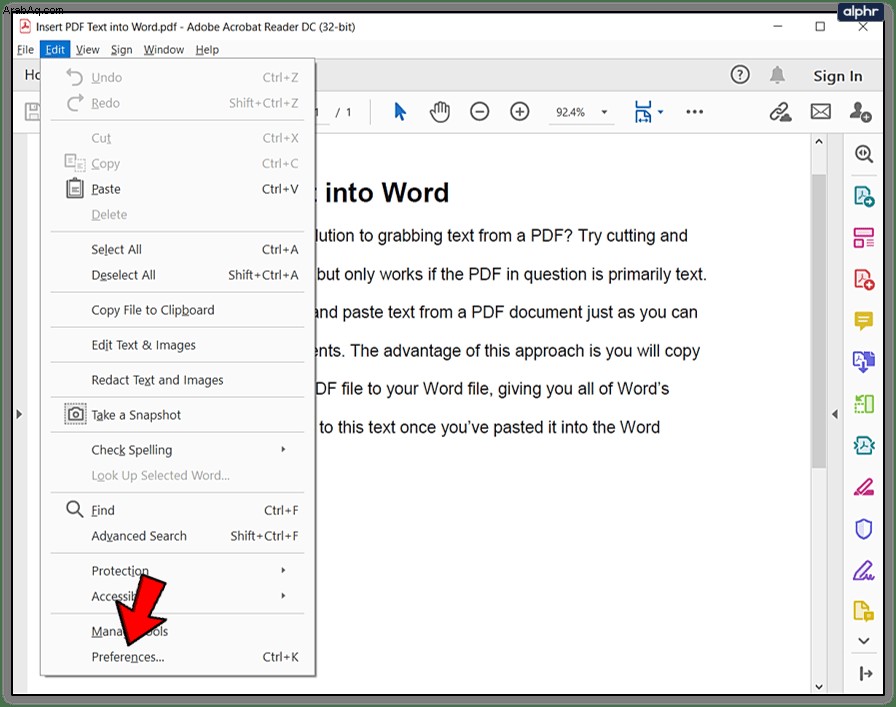Send file by email envelope icon
896x707 pixels.
821,111
